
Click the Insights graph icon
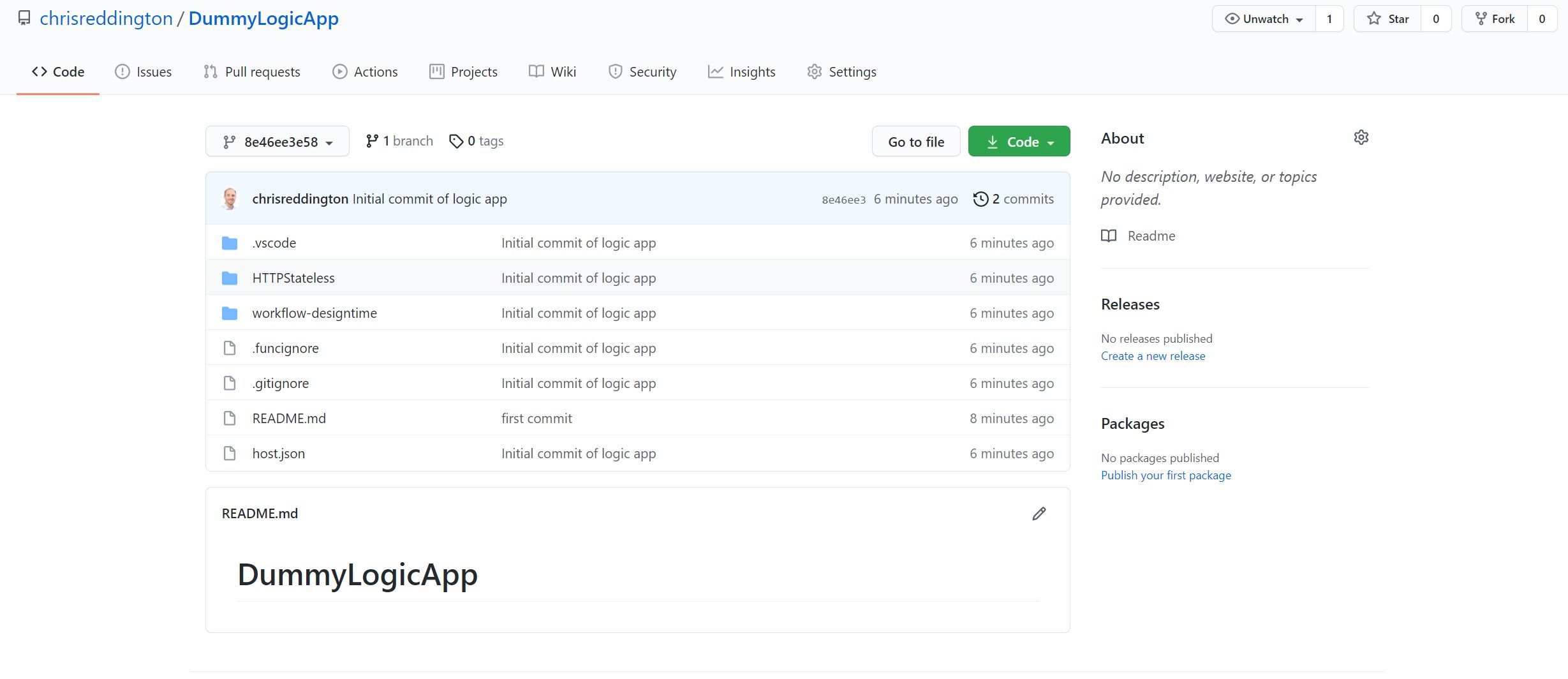coord(716,71)
